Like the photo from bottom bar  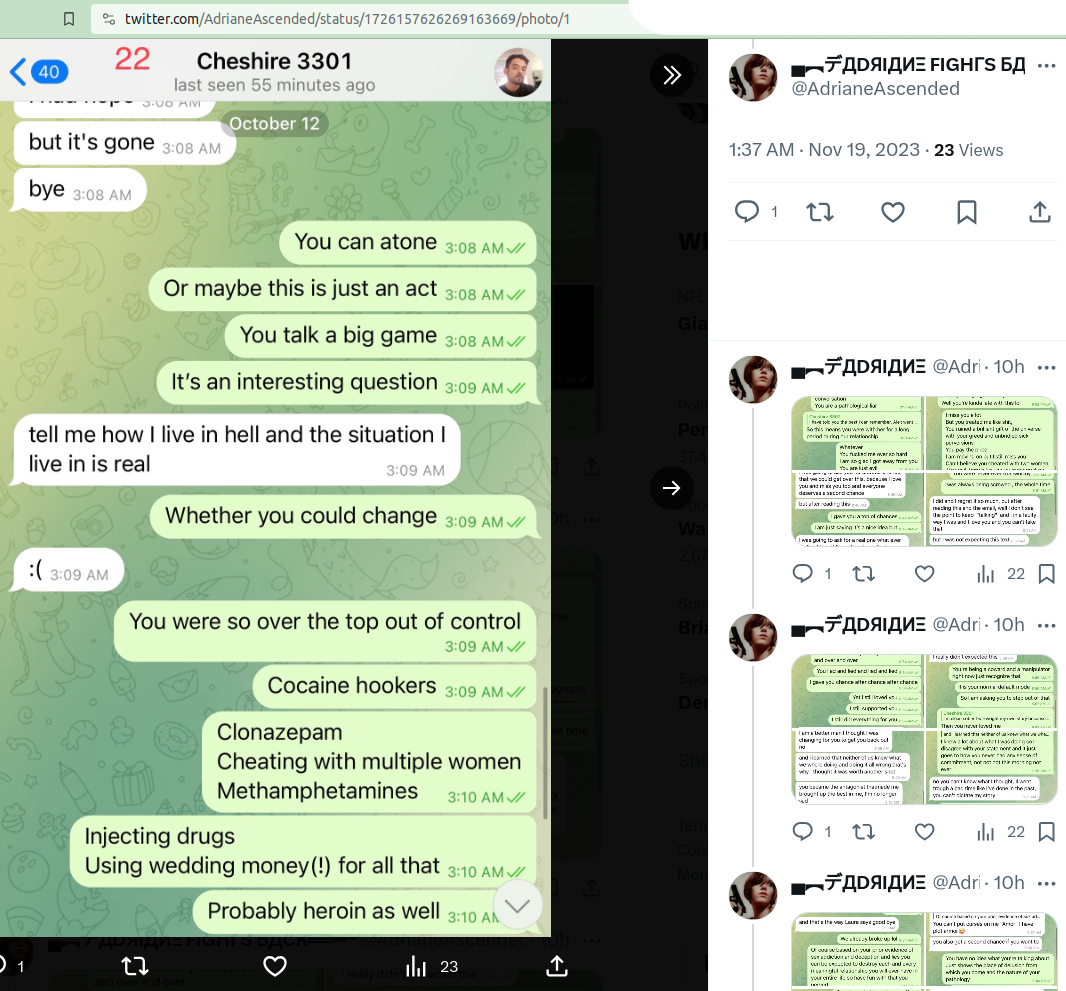click(275, 966)
